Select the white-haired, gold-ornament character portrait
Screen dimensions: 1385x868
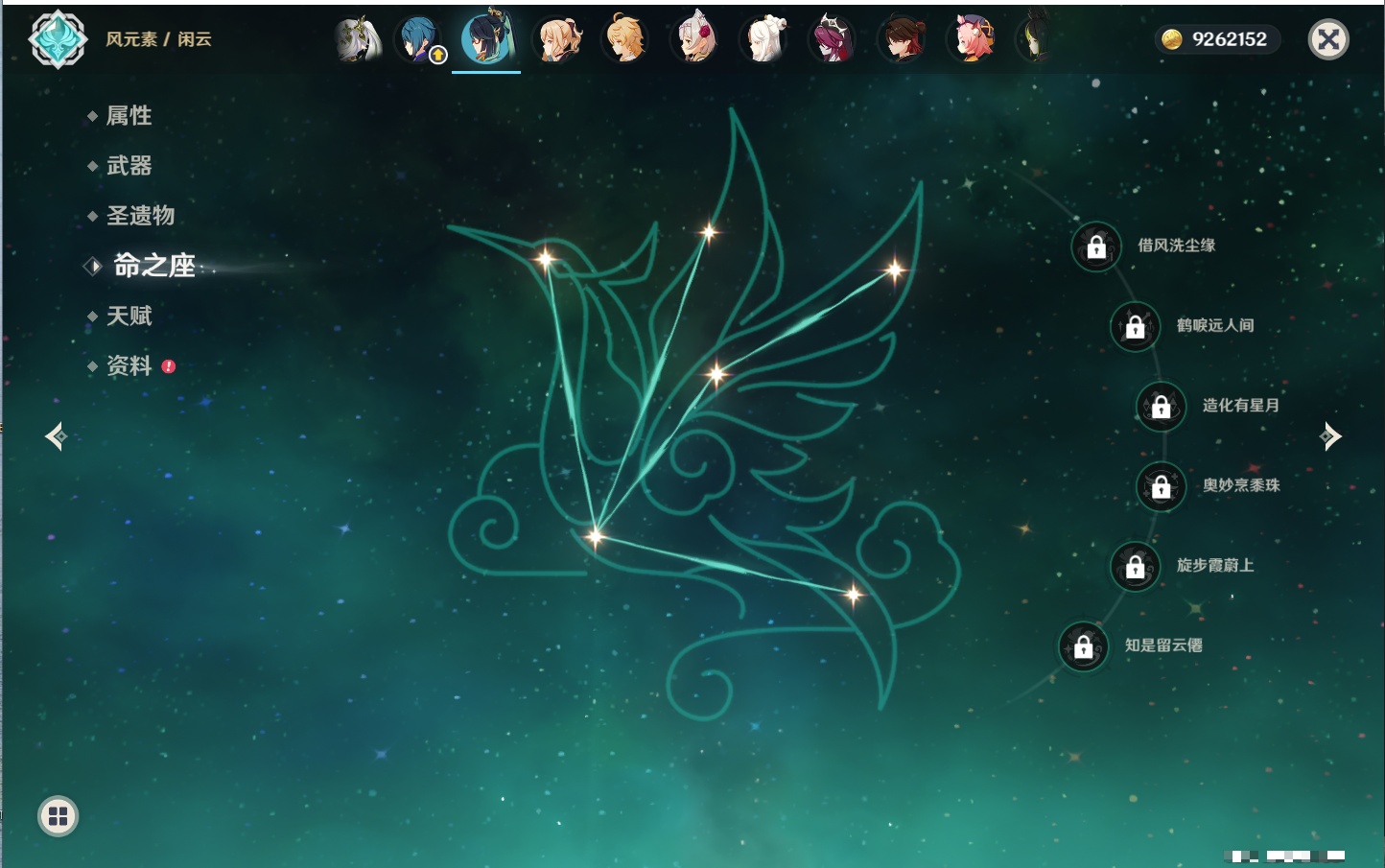[358, 39]
